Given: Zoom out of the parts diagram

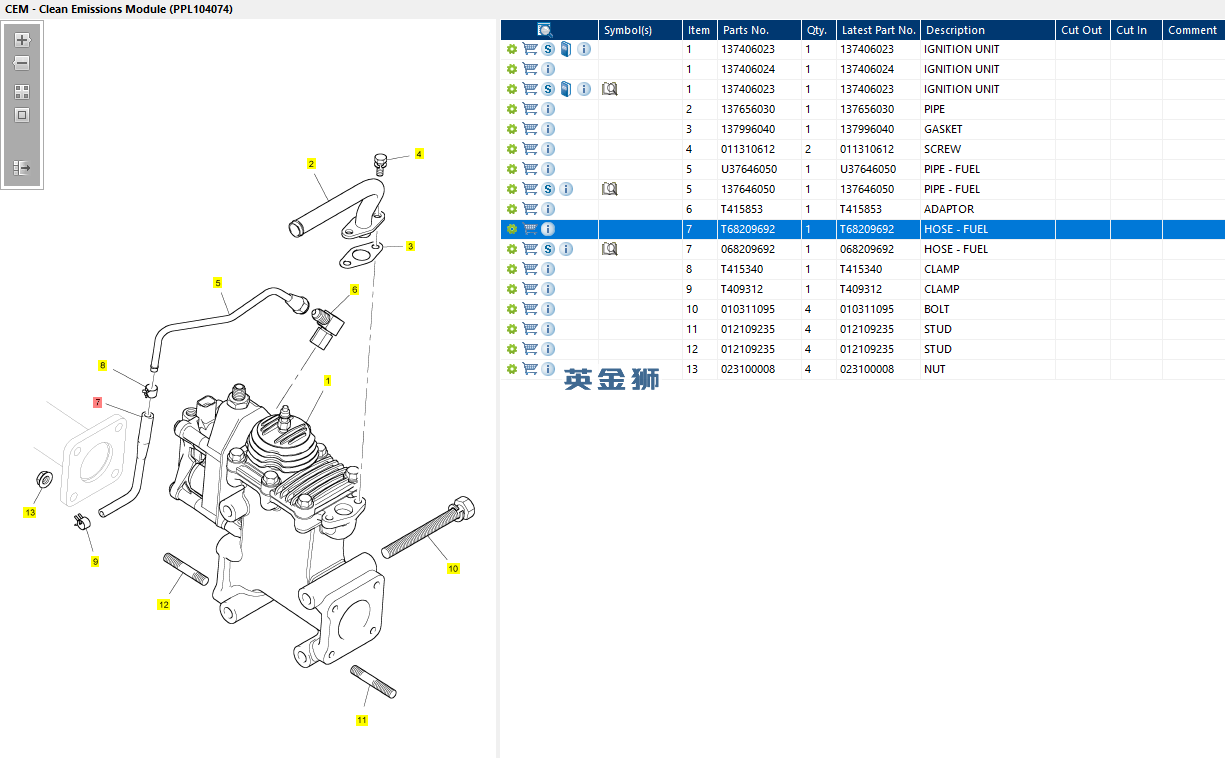Looking at the screenshot, I should point(22,63).
